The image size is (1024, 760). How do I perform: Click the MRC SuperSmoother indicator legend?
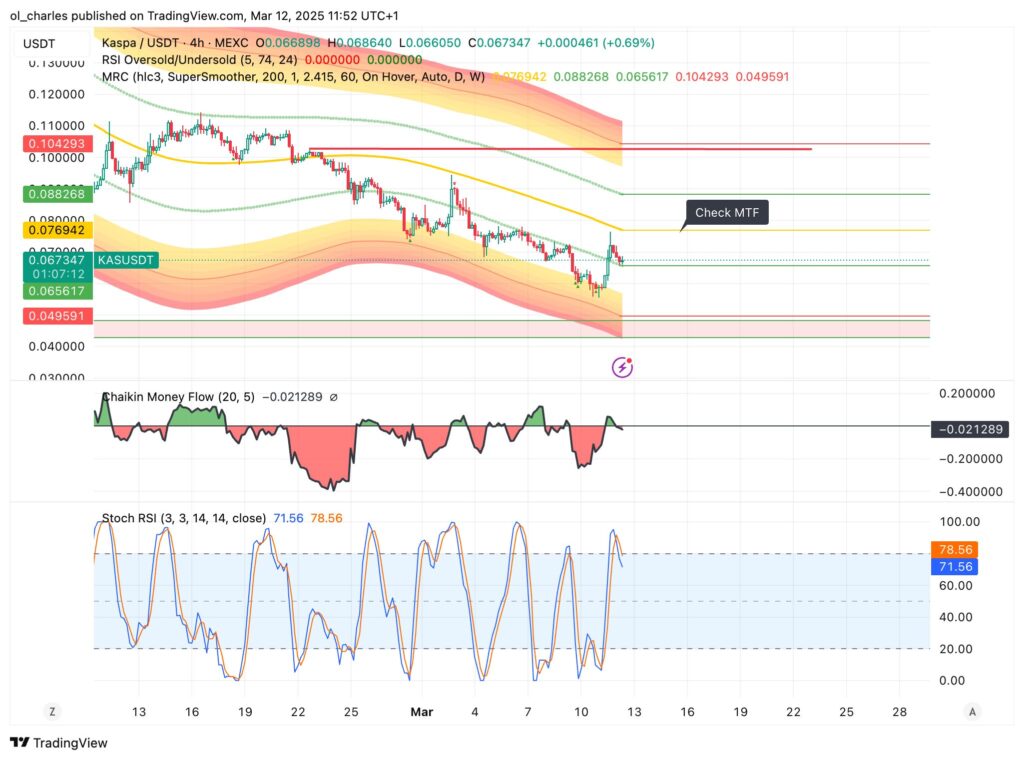tap(250, 75)
